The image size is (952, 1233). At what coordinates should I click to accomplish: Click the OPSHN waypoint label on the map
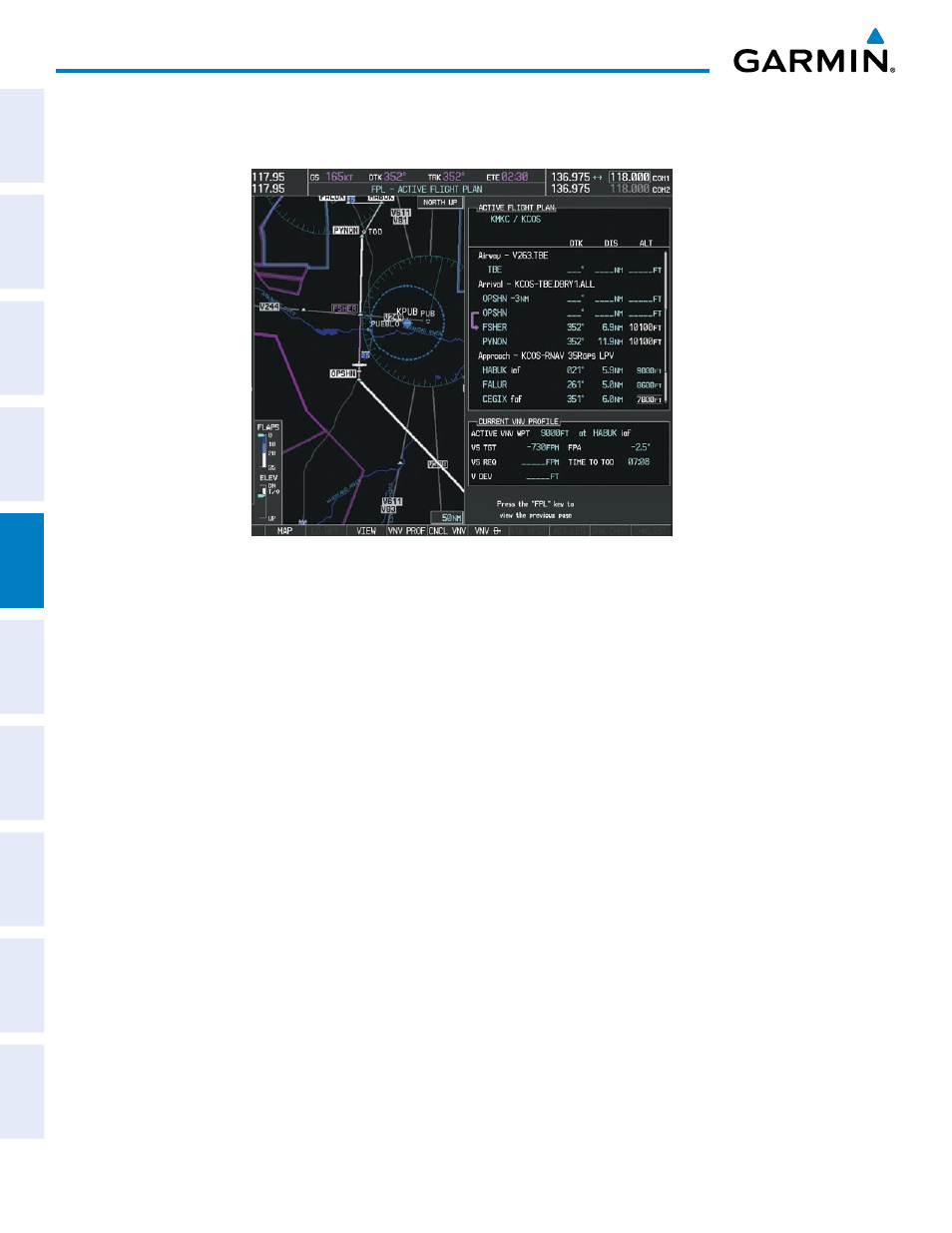coord(343,373)
